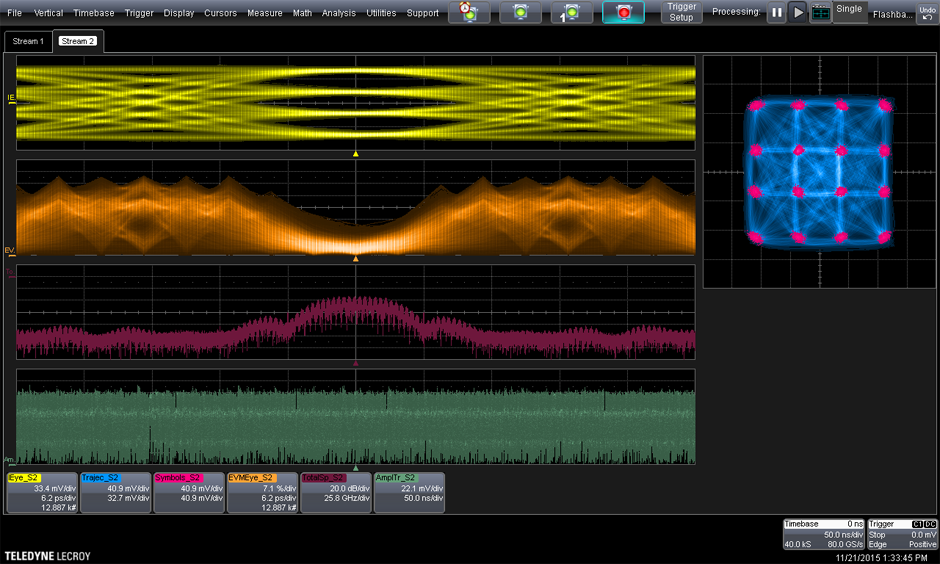Click the Auto trigger mode icon
Viewport: 940px width, 564px height.
pyautogui.click(x=467, y=13)
